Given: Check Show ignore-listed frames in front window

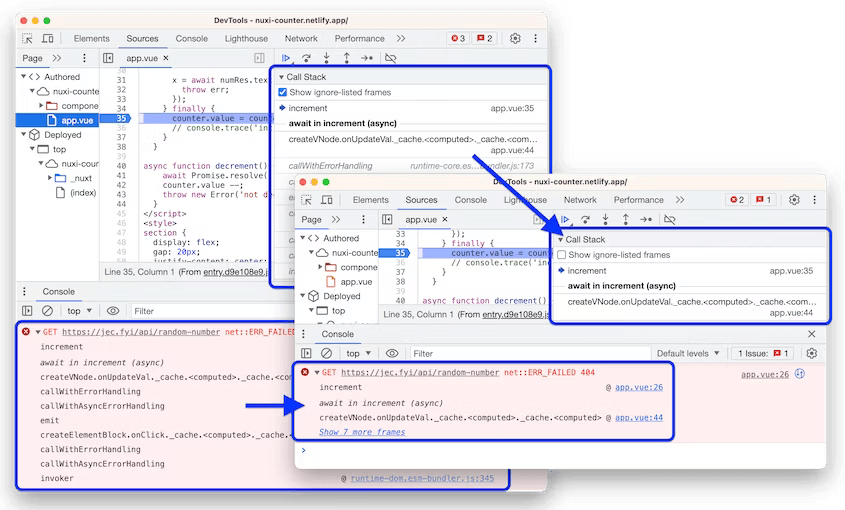Looking at the screenshot, I should pyautogui.click(x=562, y=254).
